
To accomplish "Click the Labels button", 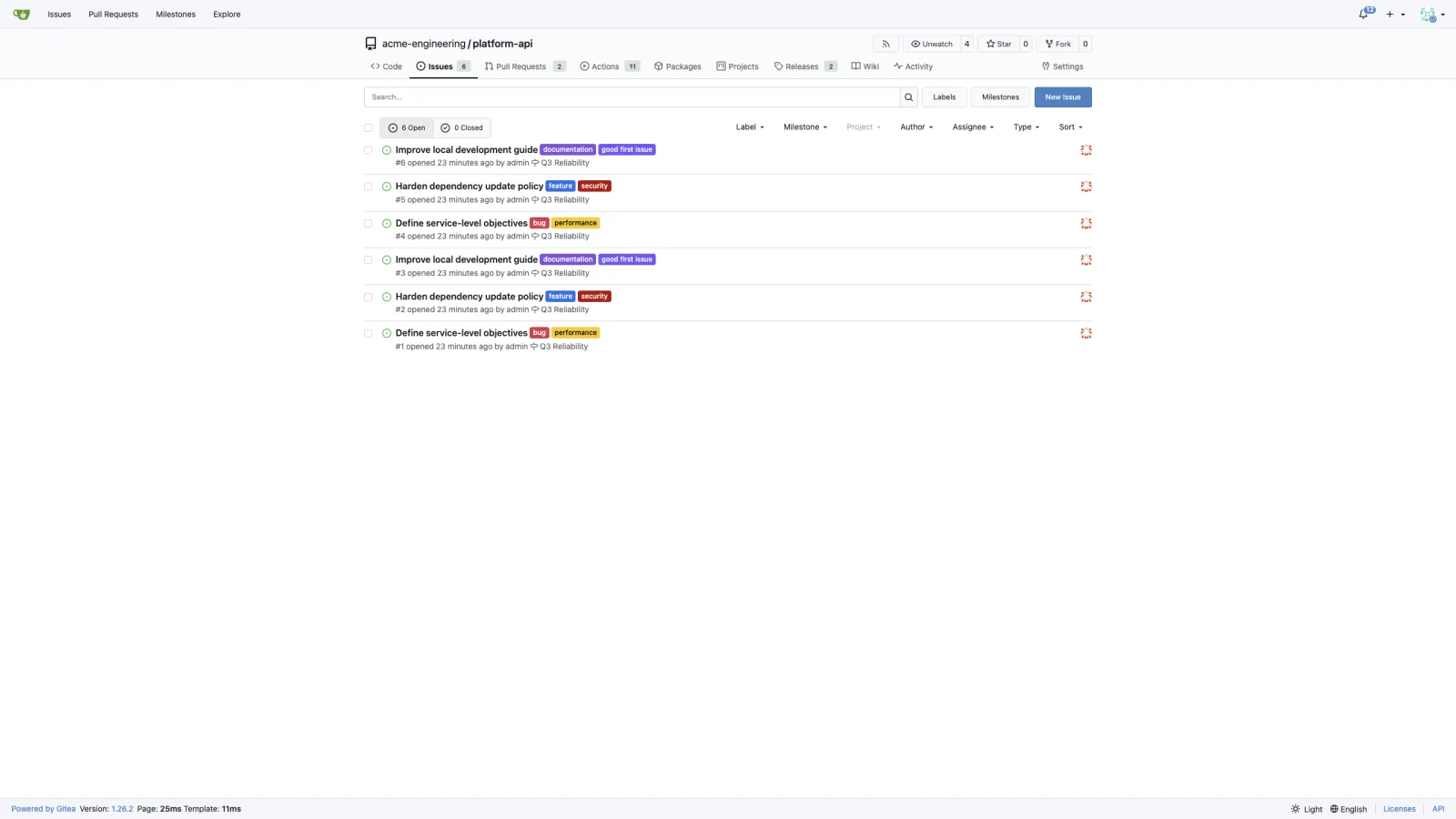I will (945, 97).
